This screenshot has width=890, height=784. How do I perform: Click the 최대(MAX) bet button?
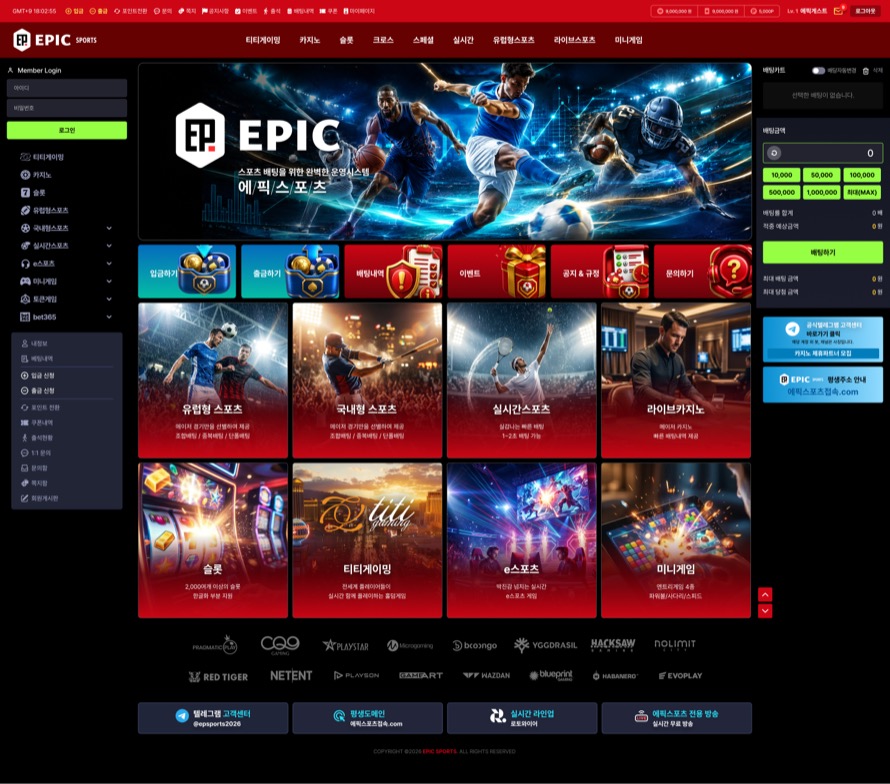pyautogui.click(x=862, y=192)
